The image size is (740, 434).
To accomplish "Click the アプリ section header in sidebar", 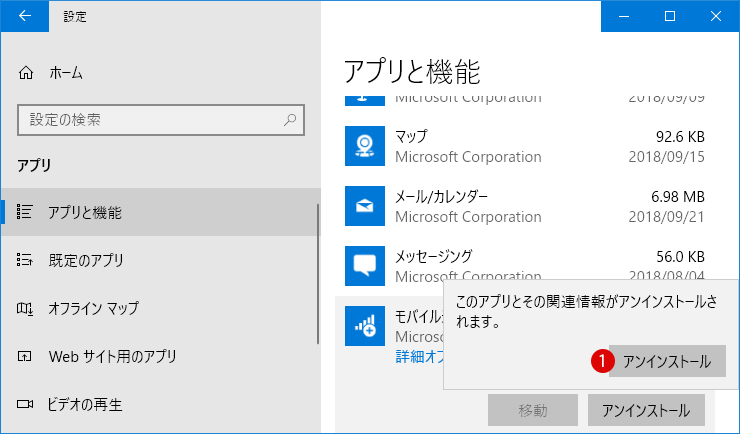I will [34, 165].
